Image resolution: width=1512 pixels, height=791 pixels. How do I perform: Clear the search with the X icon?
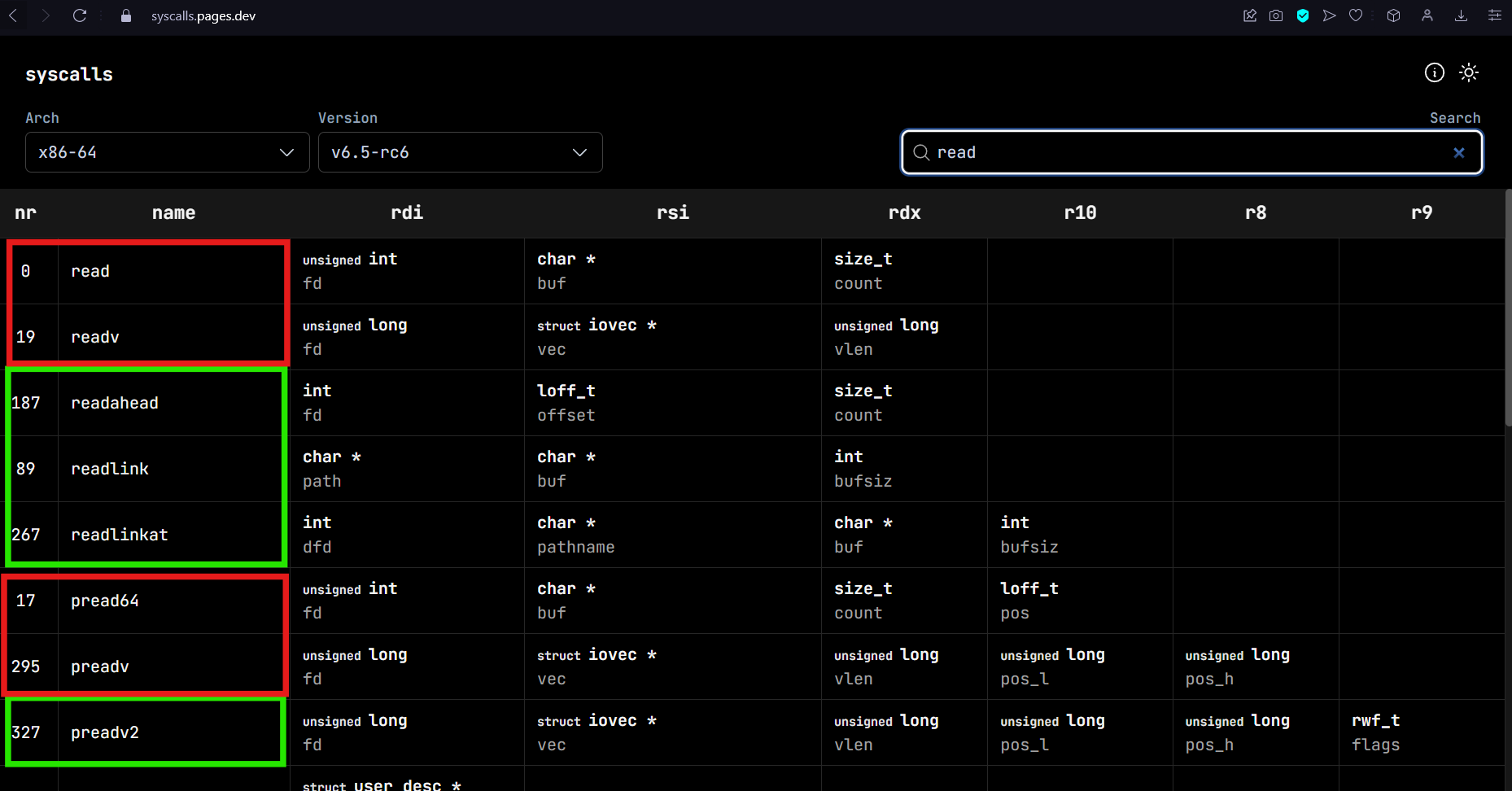click(x=1458, y=153)
